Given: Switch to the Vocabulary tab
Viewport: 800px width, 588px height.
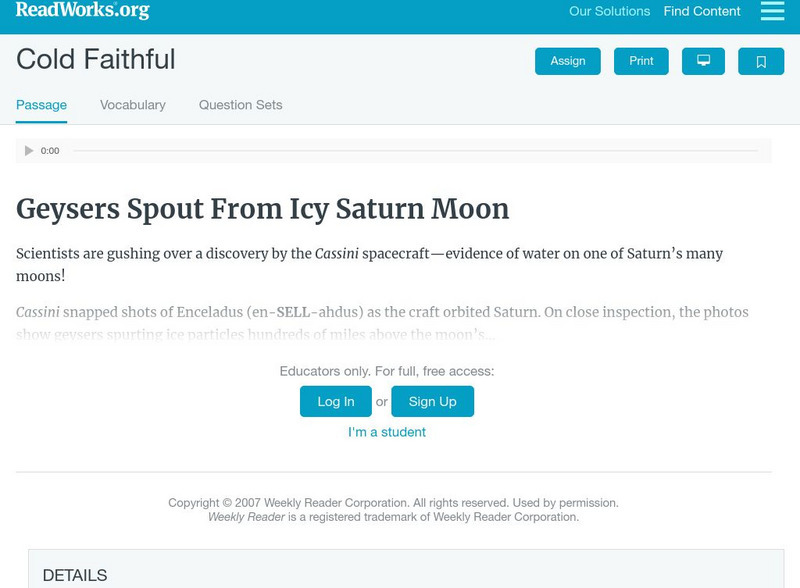Looking at the screenshot, I should point(133,105).
